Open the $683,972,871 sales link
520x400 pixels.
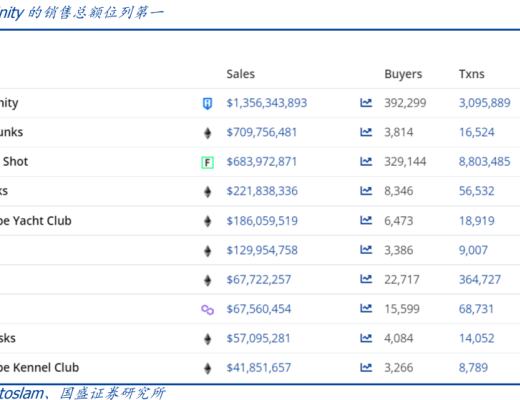(x=262, y=162)
